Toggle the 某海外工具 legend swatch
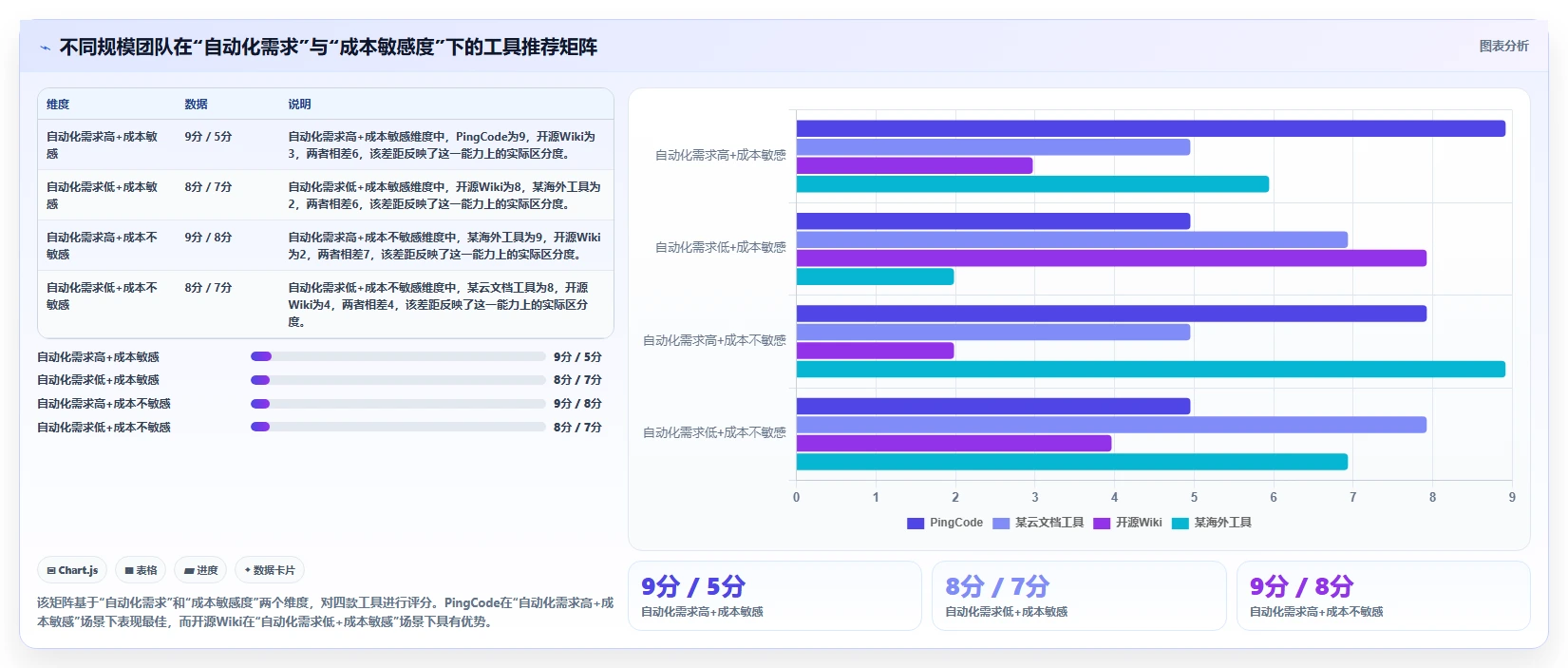Image resolution: width=1568 pixels, height=668 pixels. [1181, 523]
